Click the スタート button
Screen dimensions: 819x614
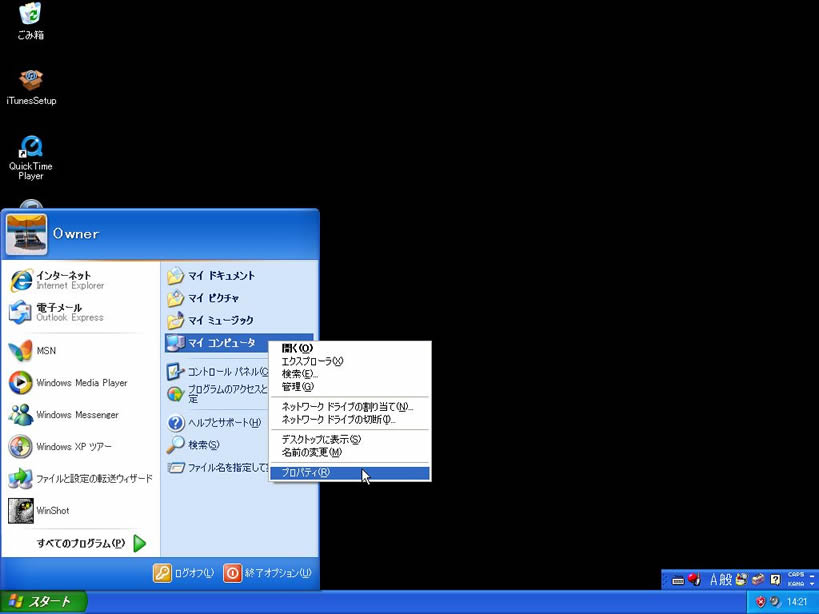(x=43, y=602)
